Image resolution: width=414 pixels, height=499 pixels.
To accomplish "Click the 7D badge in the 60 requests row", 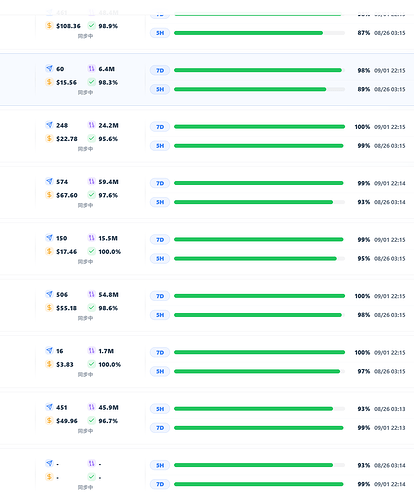I will pos(160,70).
